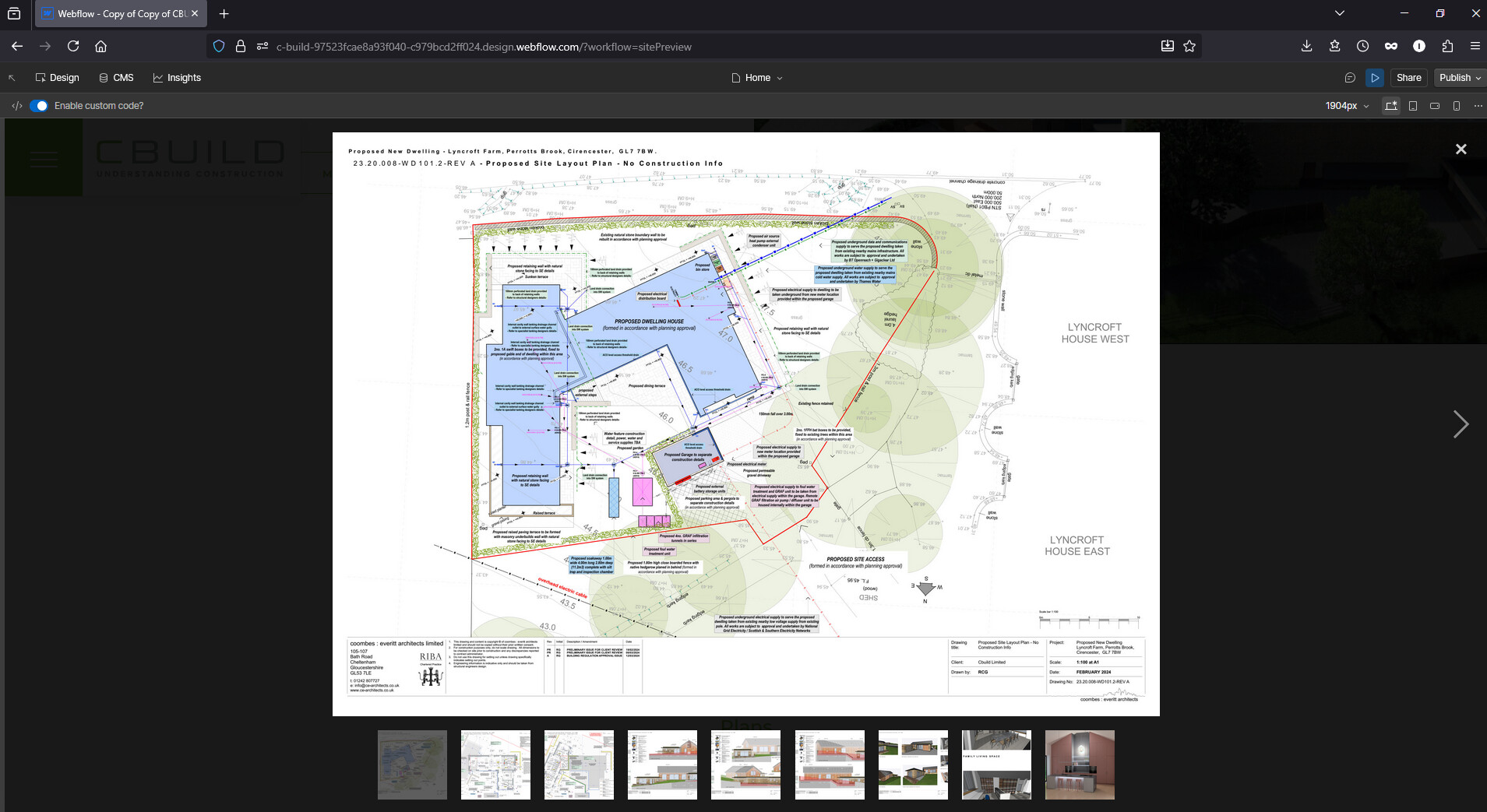The width and height of the screenshot is (1487, 812).
Task: Expand the Home page selector
Action: click(757, 78)
